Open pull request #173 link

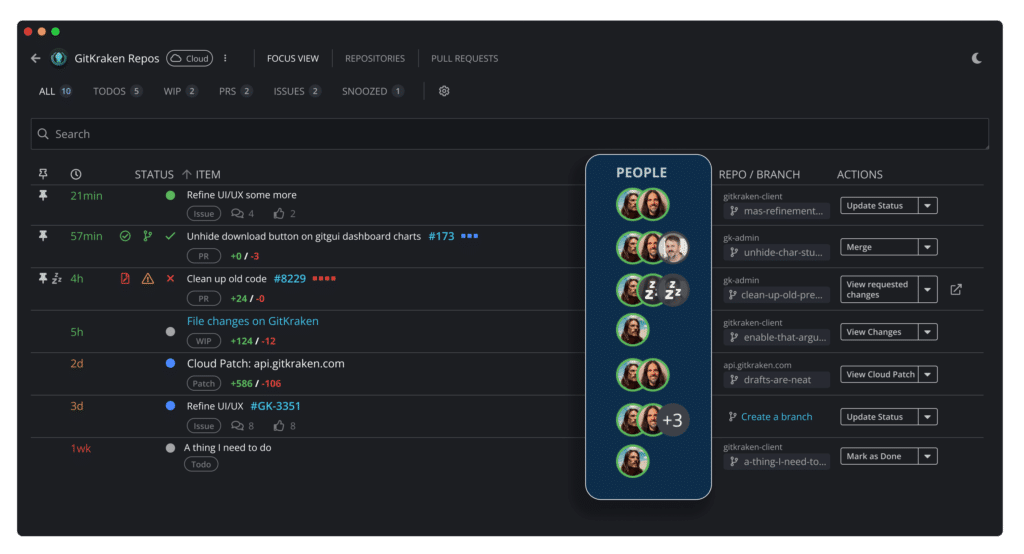441,236
